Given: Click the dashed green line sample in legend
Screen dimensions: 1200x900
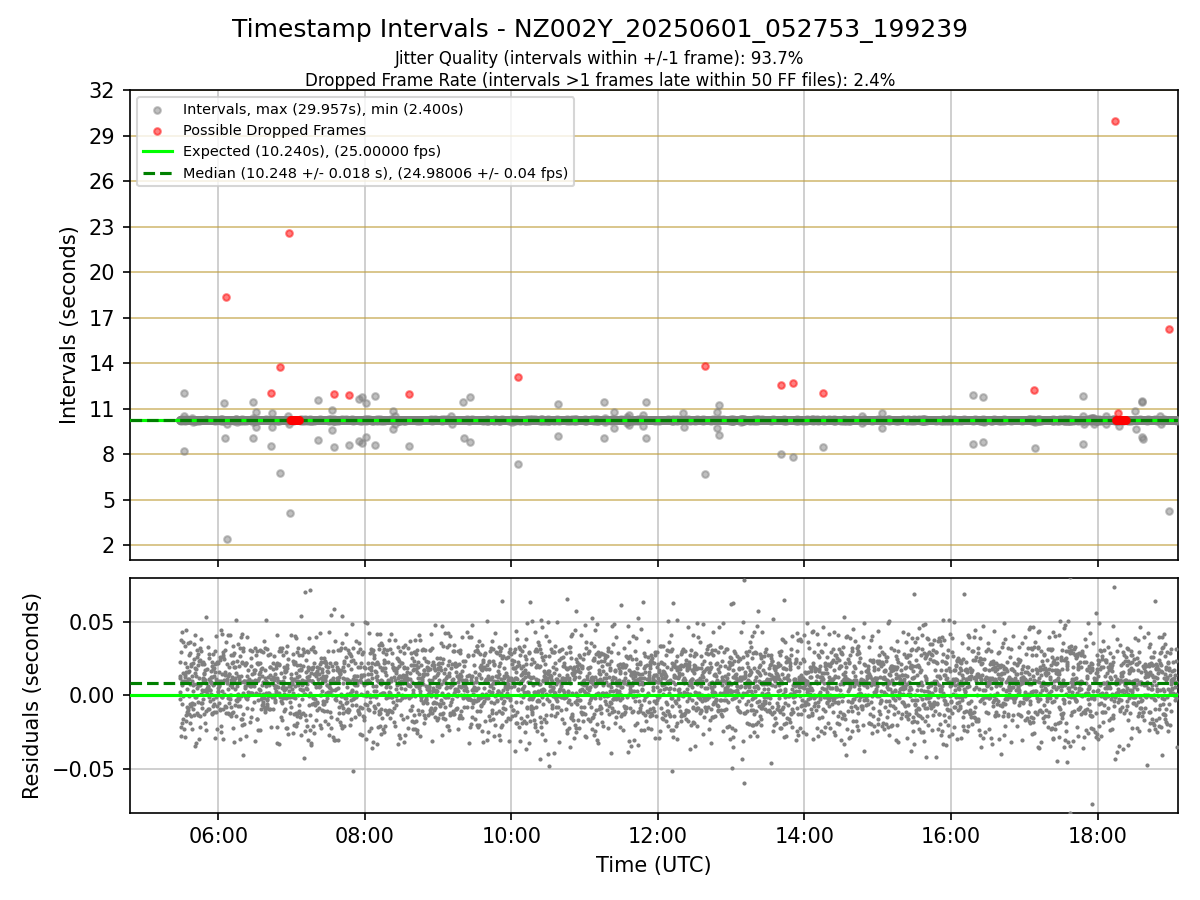Looking at the screenshot, I should click(157, 173).
